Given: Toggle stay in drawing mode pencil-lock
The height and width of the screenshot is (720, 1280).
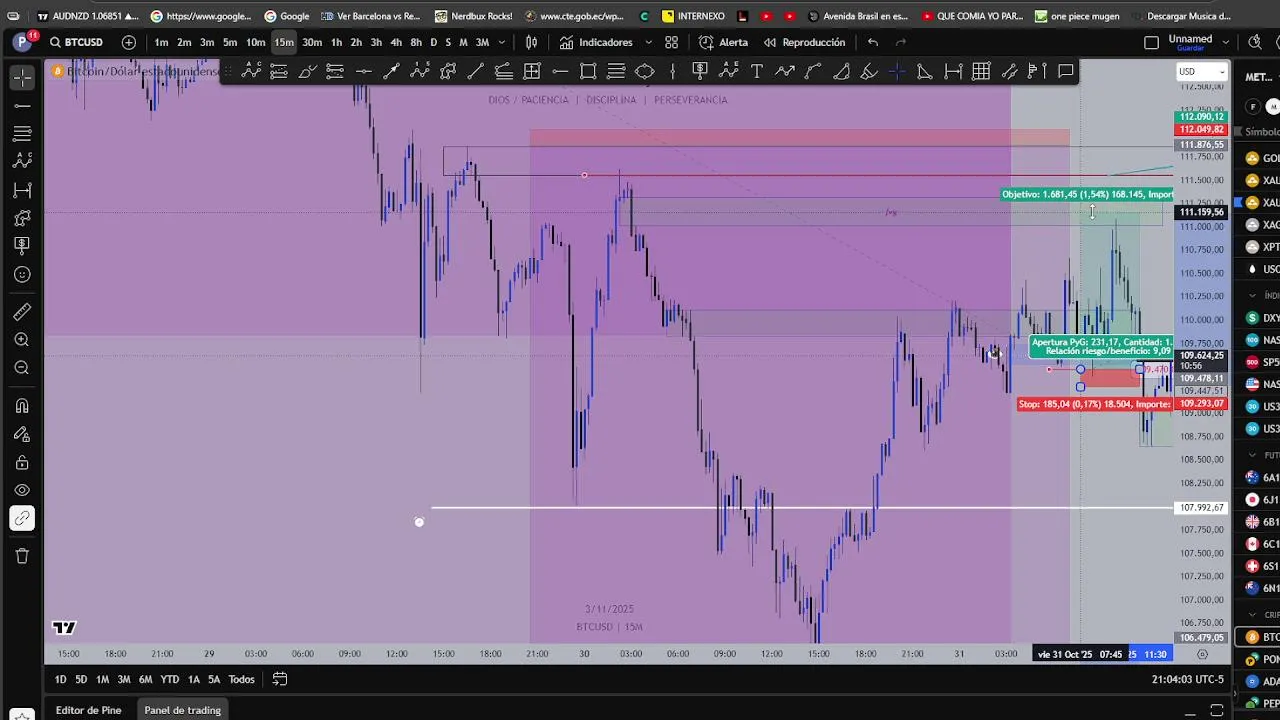Looking at the screenshot, I should [x=22, y=434].
